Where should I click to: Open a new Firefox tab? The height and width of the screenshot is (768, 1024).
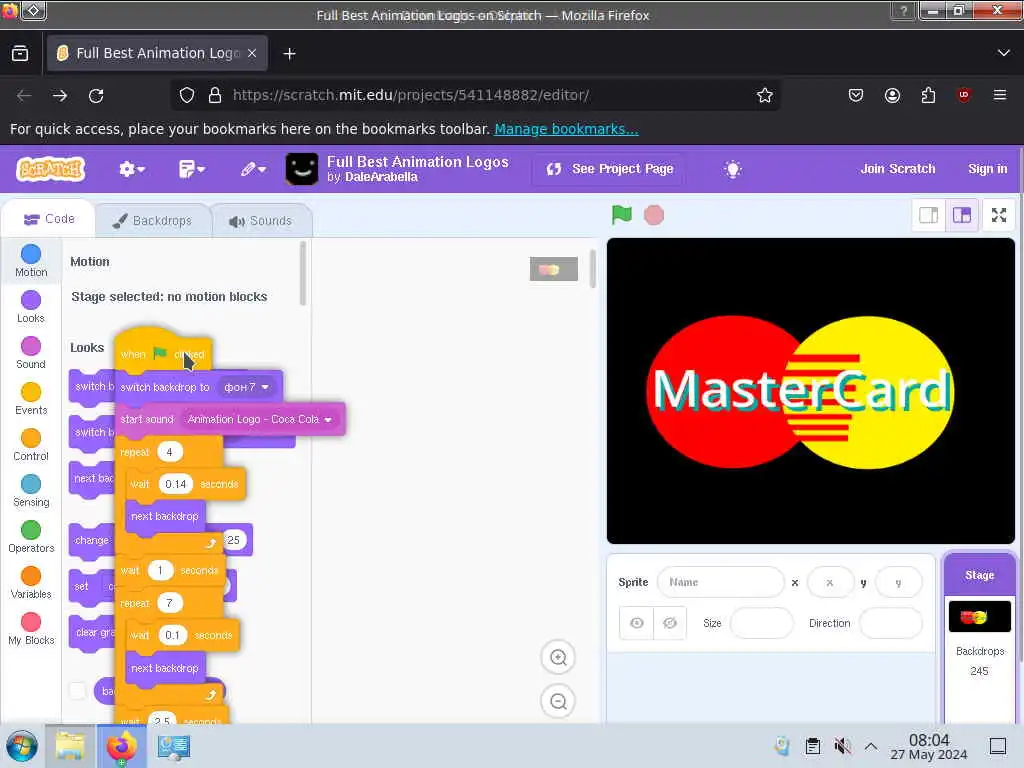pos(289,54)
